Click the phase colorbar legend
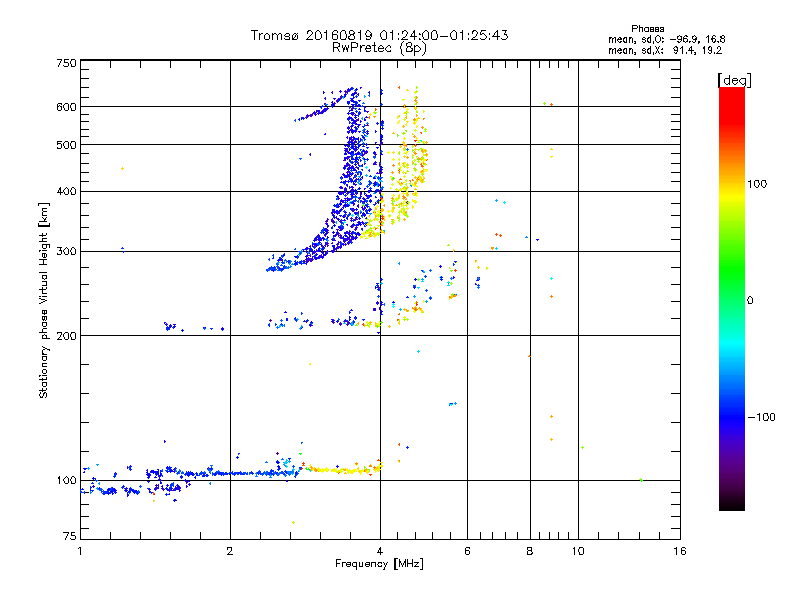Screen dimensions: 800x600 tap(732, 298)
